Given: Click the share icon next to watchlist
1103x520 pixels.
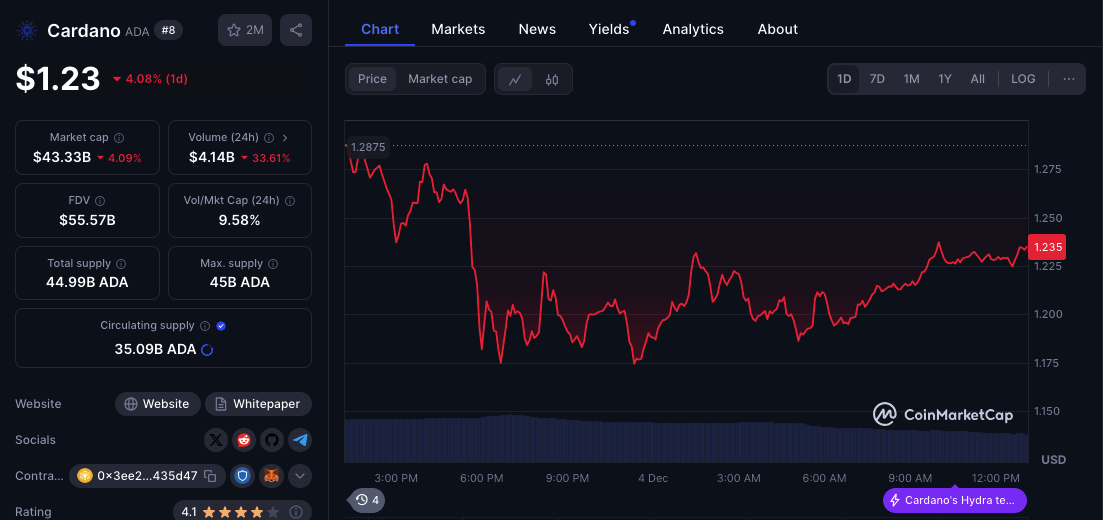Looking at the screenshot, I should tap(296, 30).
